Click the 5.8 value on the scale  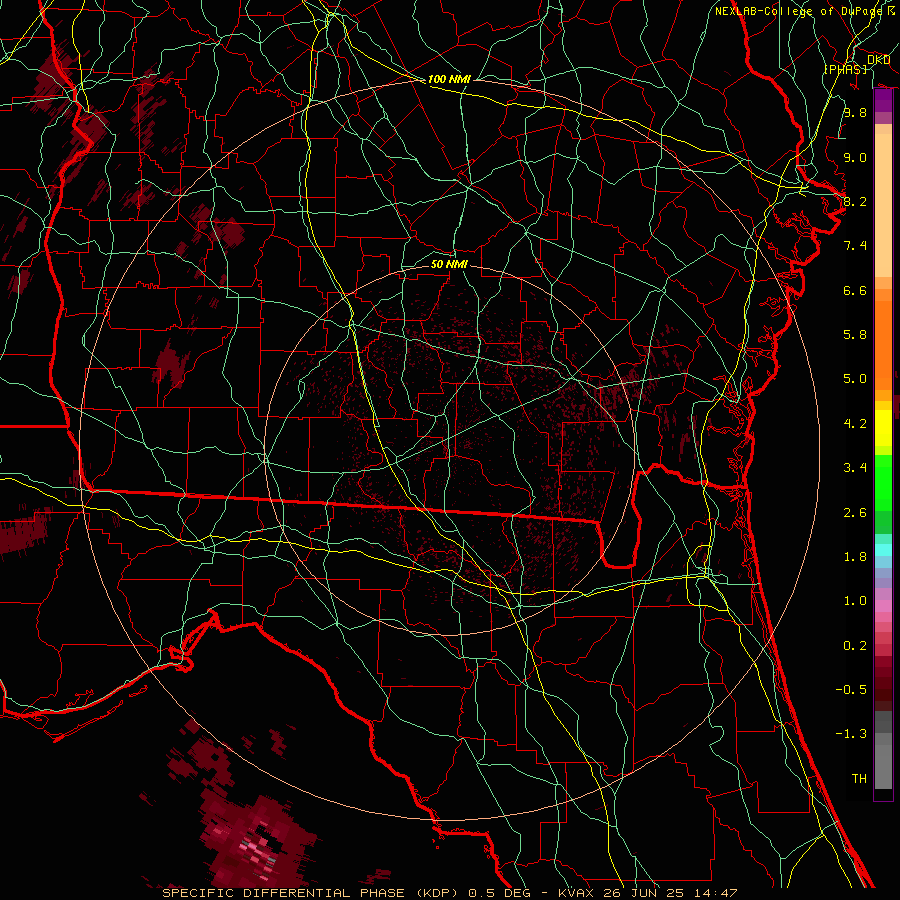(855, 335)
